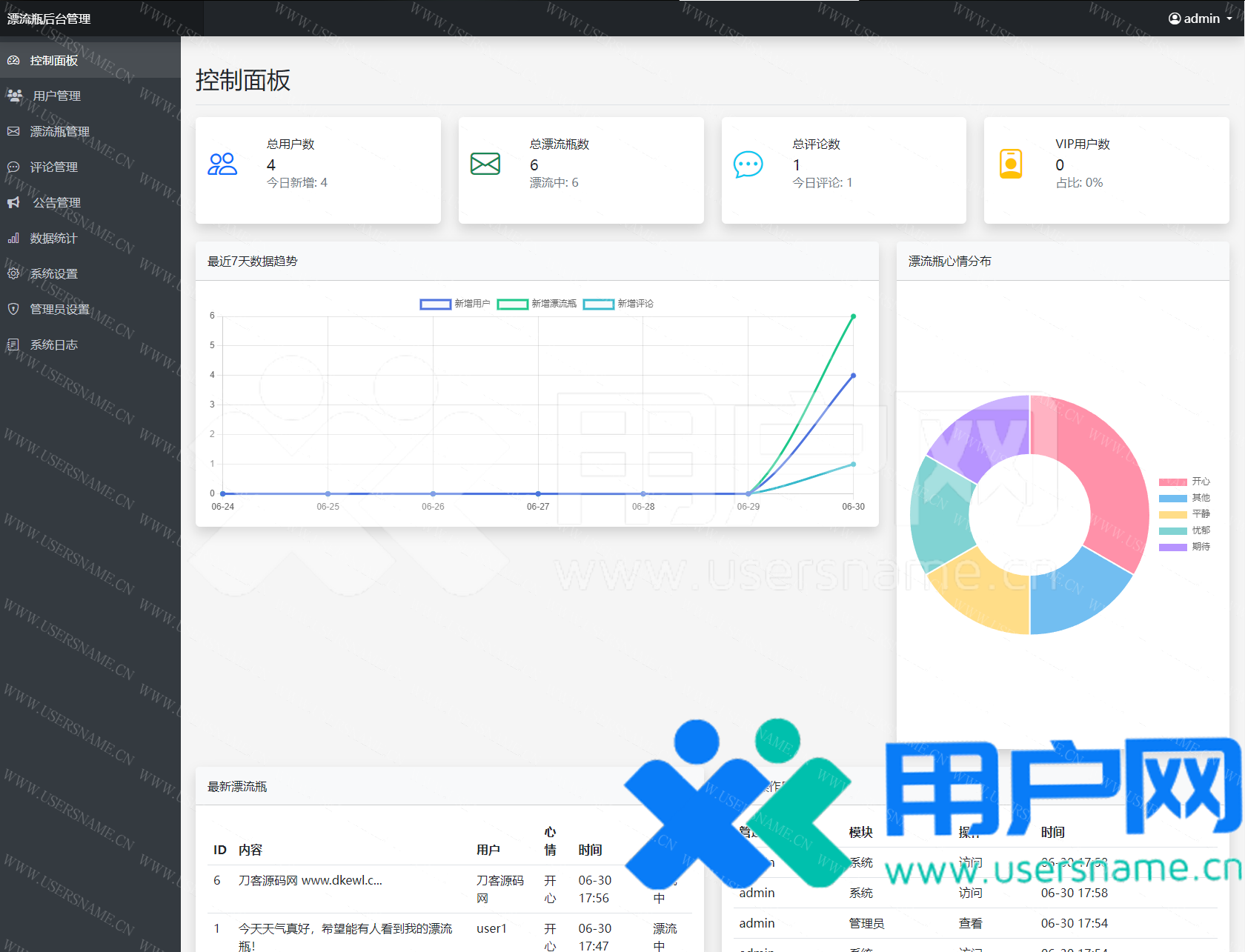Click the shield icon for 管理员设置

coord(13,309)
